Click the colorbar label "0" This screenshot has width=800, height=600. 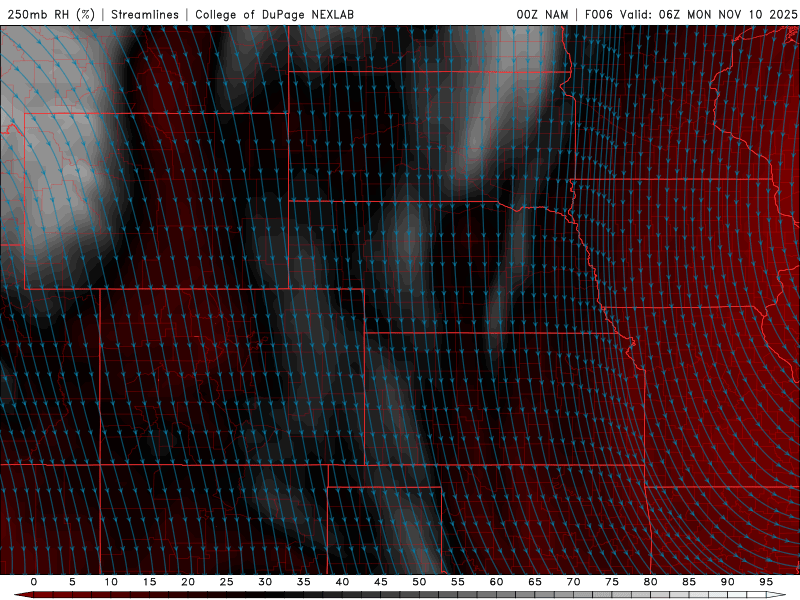[x=34, y=582]
